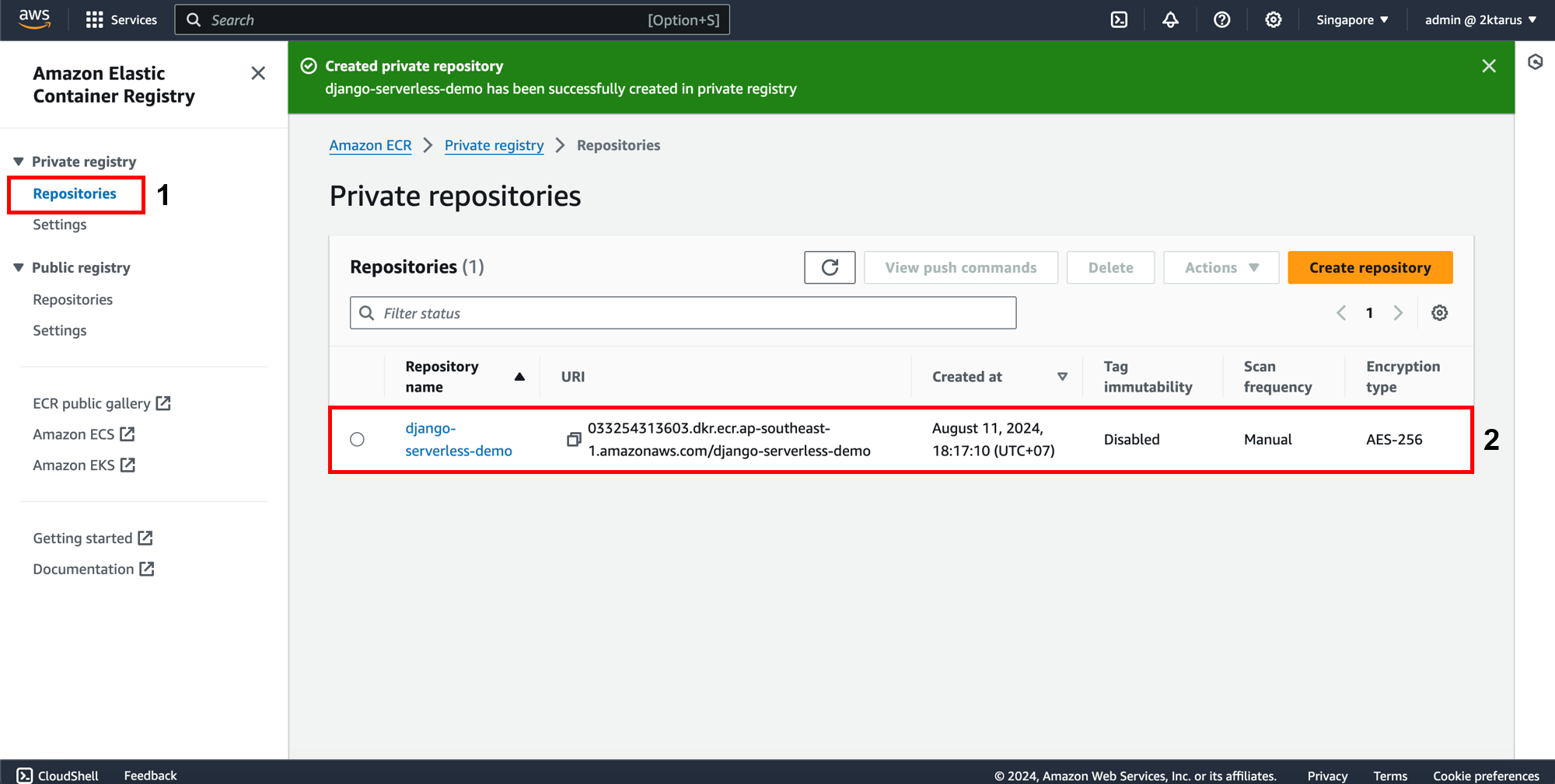The image size is (1555, 784).
Task: Select the django-serverless-demo radio button
Action: pyautogui.click(x=357, y=440)
